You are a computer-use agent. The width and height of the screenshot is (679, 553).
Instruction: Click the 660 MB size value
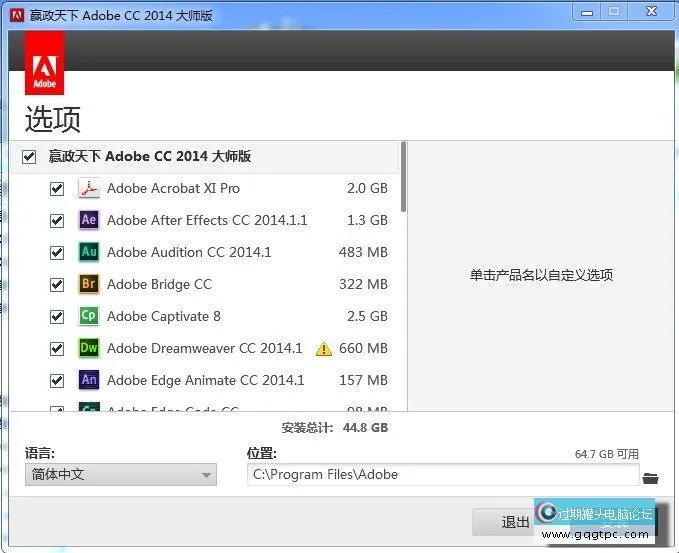[x=363, y=349]
